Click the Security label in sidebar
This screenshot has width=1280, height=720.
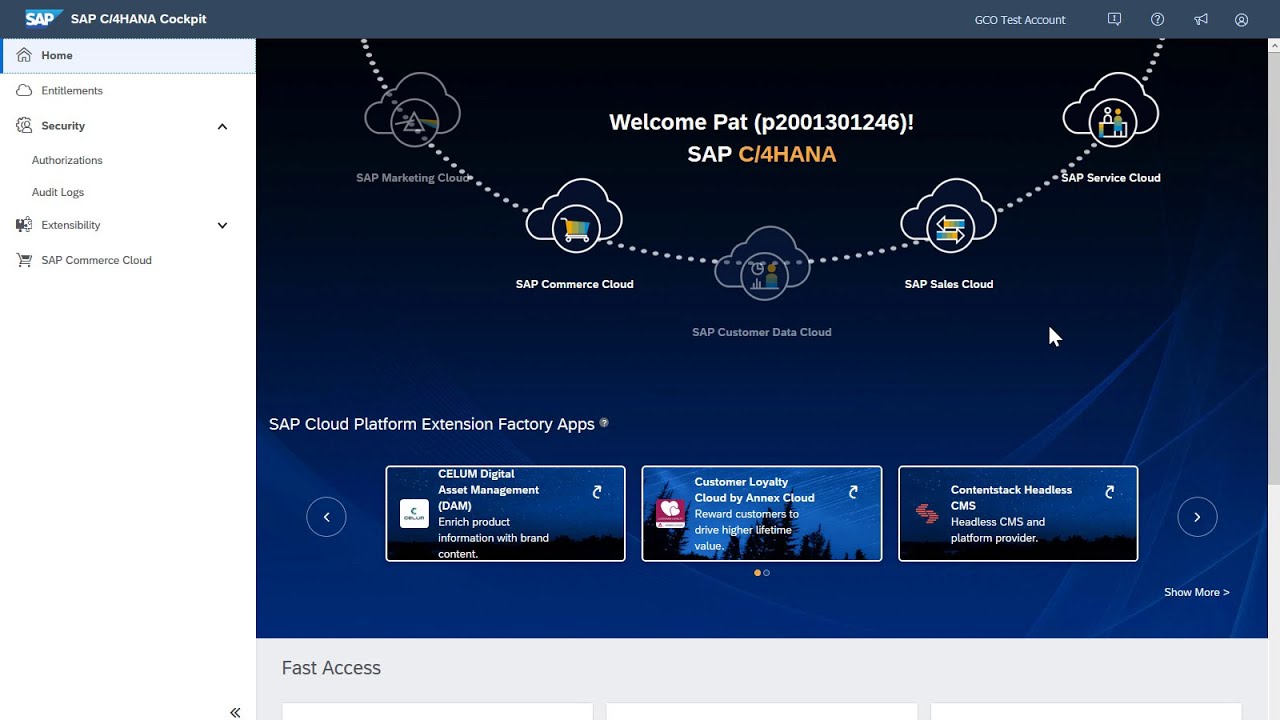pyautogui.click(x=63, y=126)
